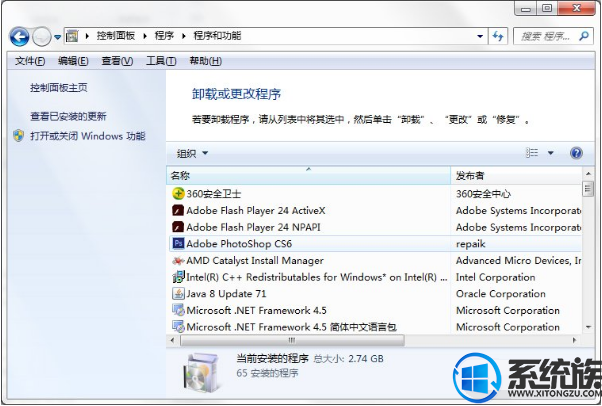The image size is (602, 406).
Task: Click the Java 8 Update 71 icon
Action: [x=178, y=293]
